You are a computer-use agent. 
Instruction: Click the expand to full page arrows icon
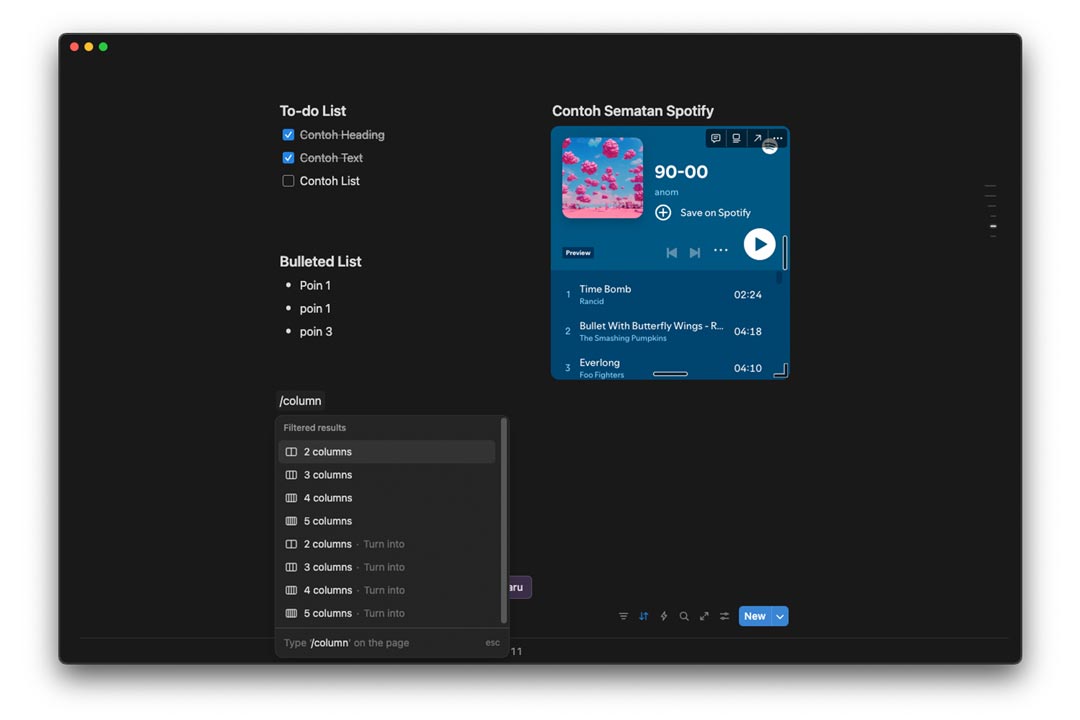tap(704, 616)
